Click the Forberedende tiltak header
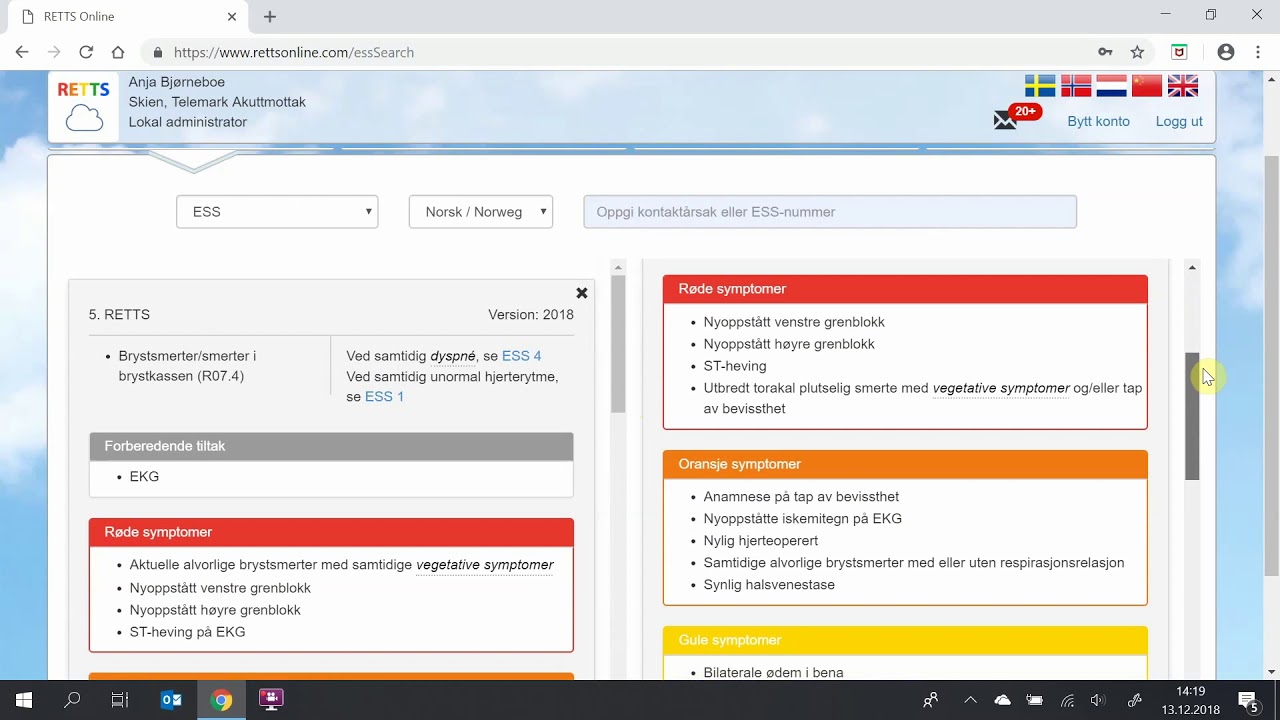 (331, 446)
